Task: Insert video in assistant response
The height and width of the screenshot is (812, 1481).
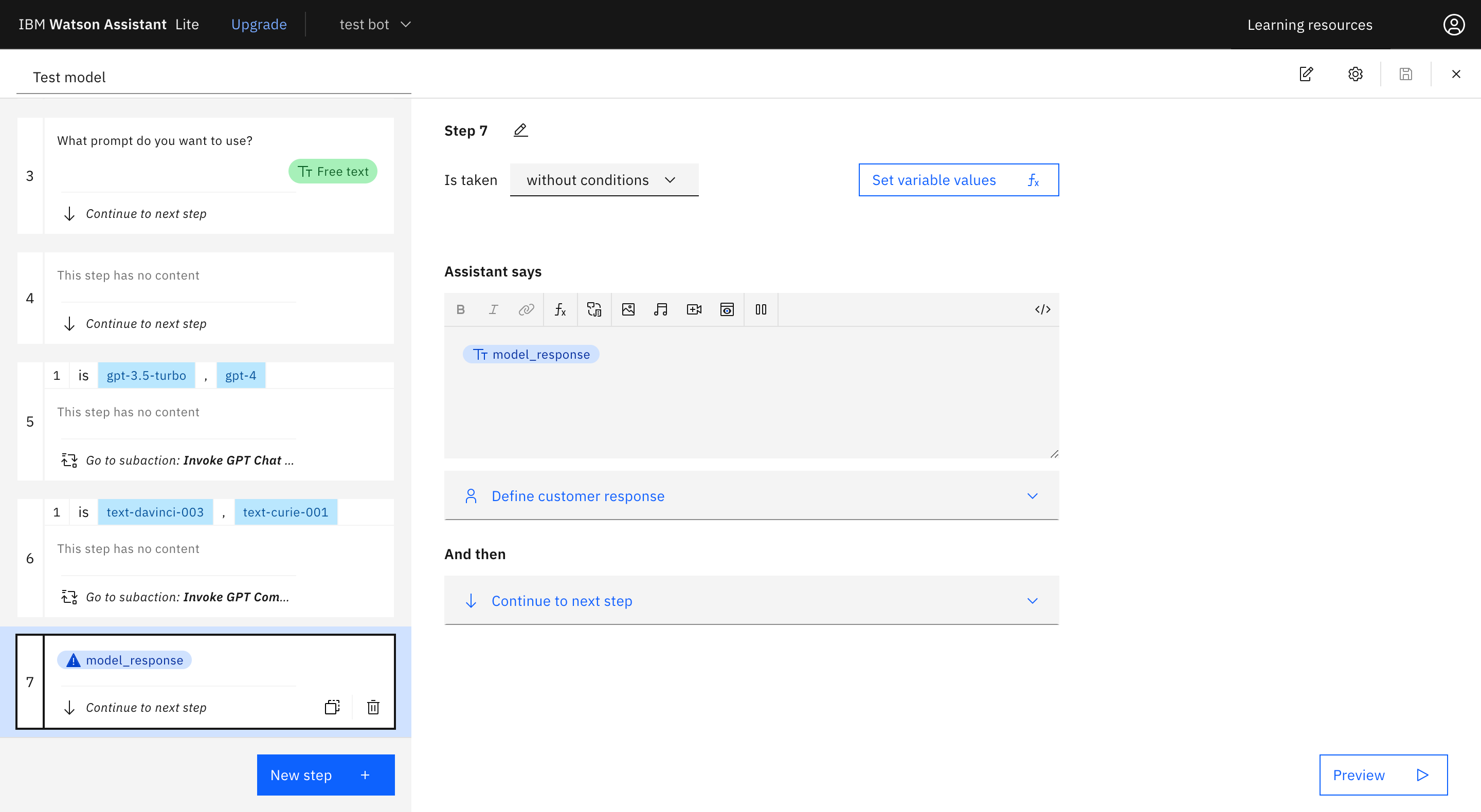Action: 694,310
